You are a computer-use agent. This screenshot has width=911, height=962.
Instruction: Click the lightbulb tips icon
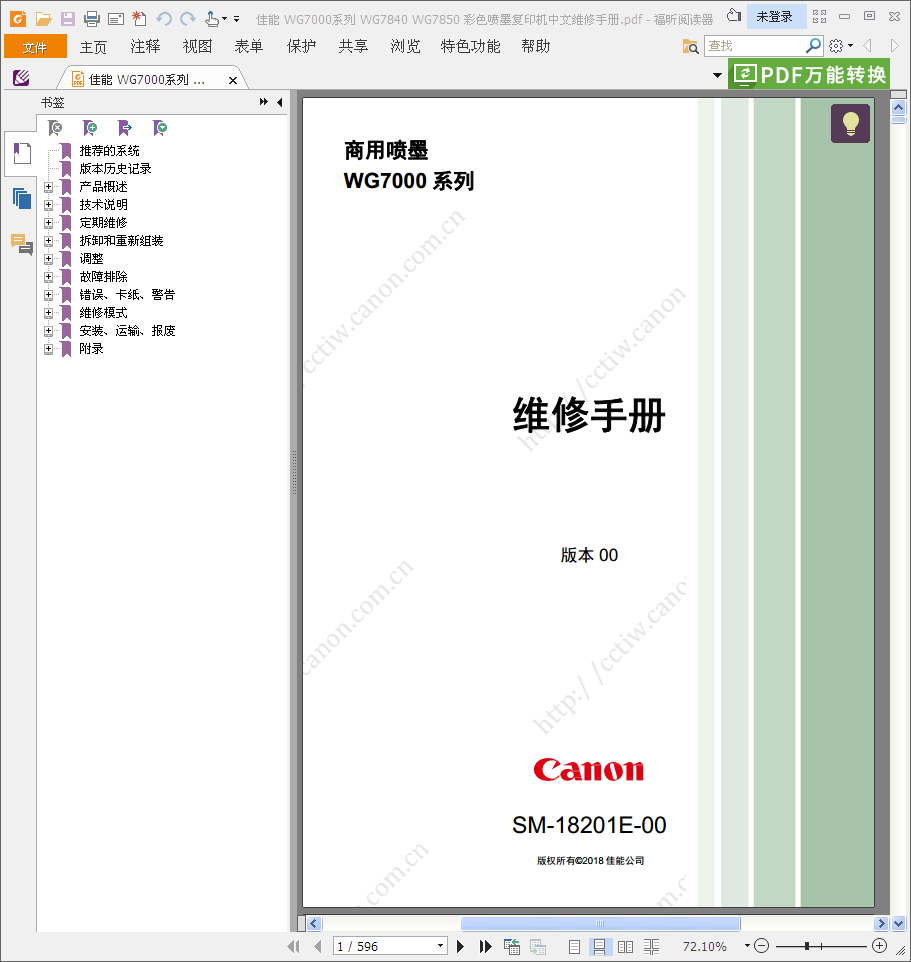coord(850,123)
